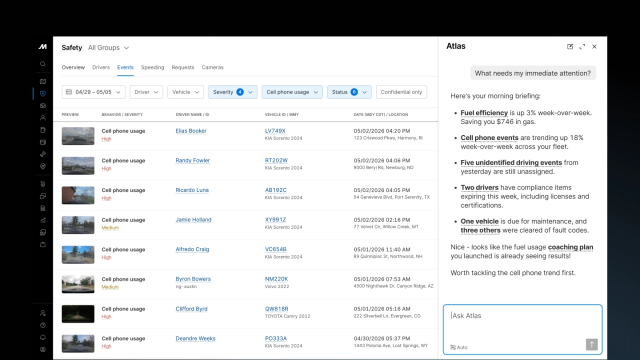This screenshot has height=360, width=640.
Task: Click the Cell phone events link in Atlas
Action: 489,138
